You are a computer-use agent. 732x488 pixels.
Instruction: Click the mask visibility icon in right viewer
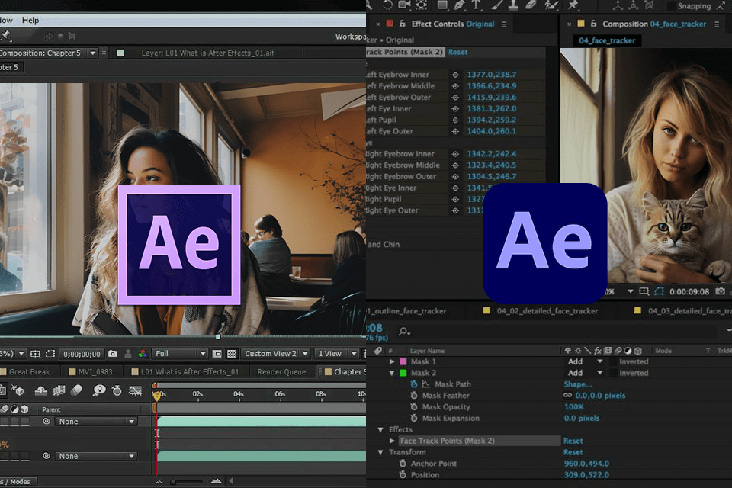click(x=659, y=291)
